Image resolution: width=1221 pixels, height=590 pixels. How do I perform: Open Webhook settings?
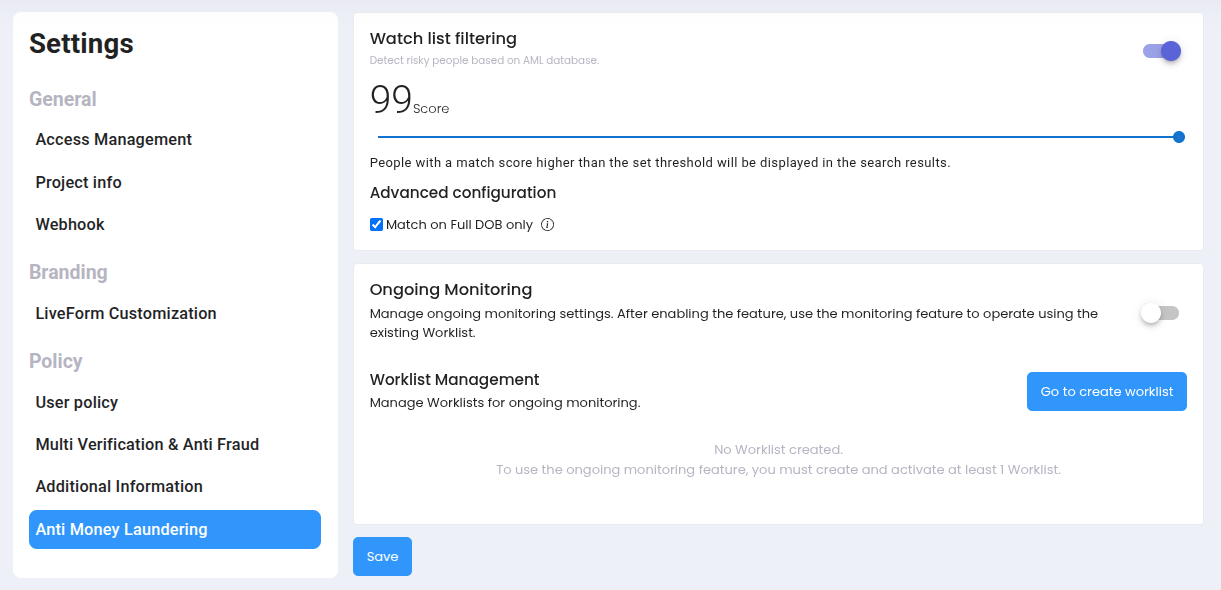tap(69, 224)
